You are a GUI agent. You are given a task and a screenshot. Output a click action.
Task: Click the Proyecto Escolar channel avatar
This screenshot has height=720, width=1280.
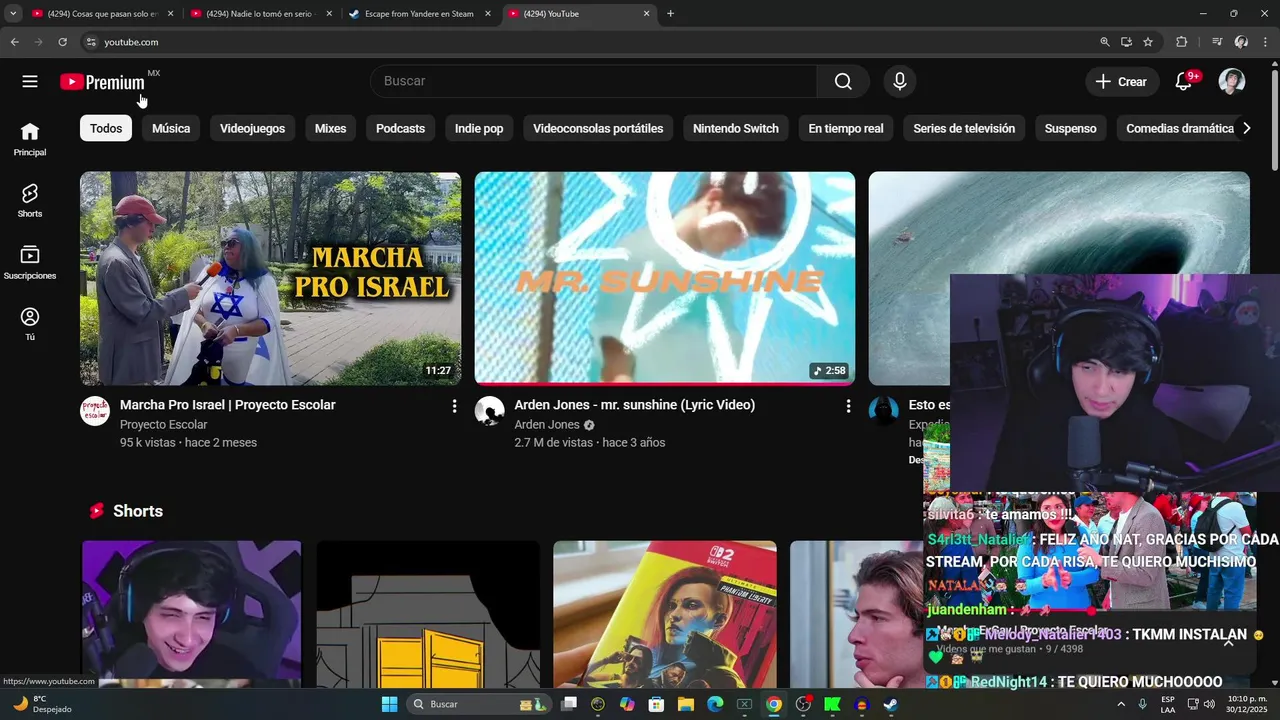coord(95,411)
